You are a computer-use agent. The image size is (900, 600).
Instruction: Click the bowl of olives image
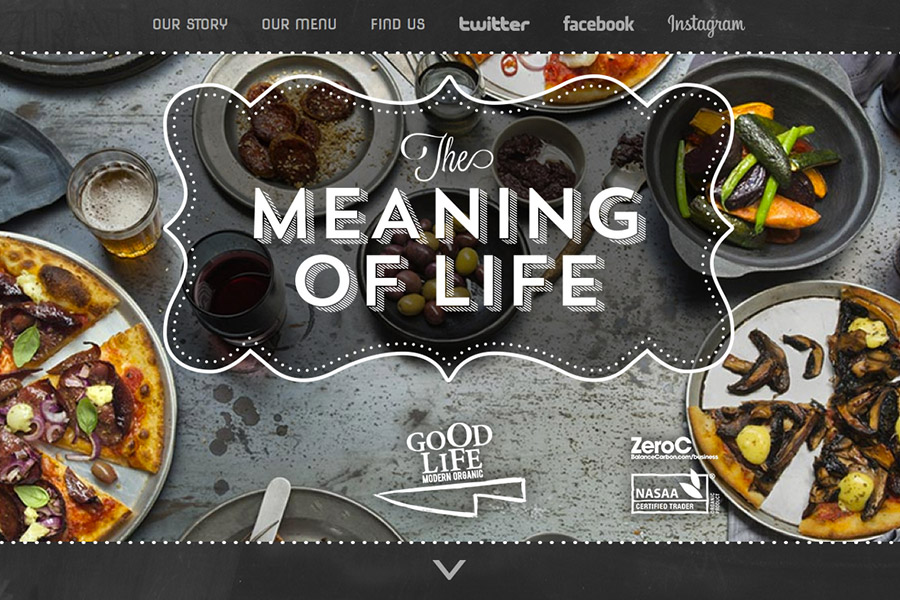pyautogui.click(x=439, y=267)
